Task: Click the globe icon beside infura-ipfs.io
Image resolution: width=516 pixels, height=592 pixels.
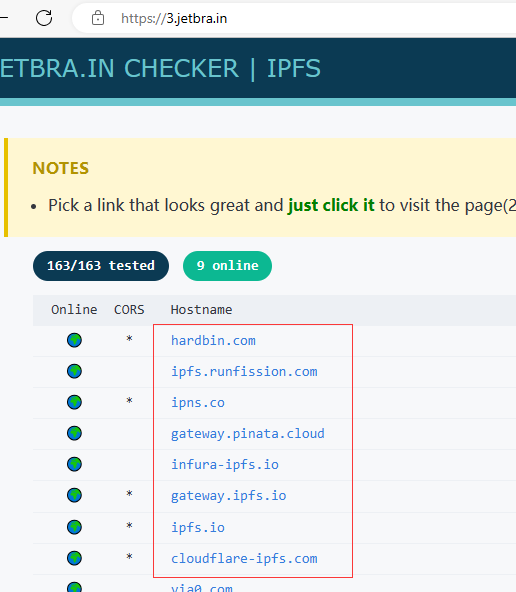Action: click(74, 464)
